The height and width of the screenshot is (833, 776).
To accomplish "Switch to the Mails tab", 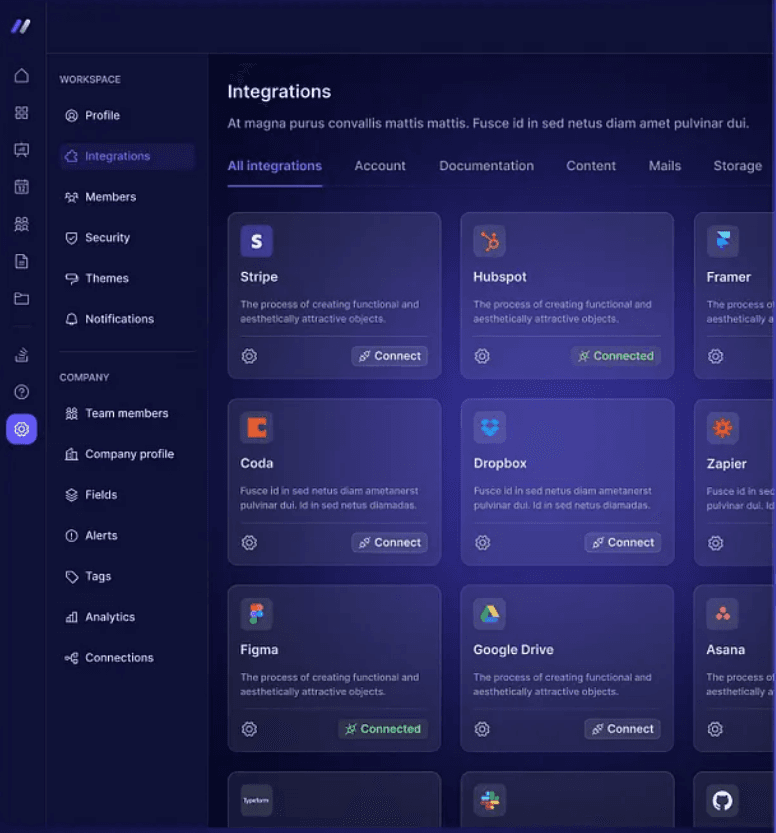I will (x=664, y=166).
